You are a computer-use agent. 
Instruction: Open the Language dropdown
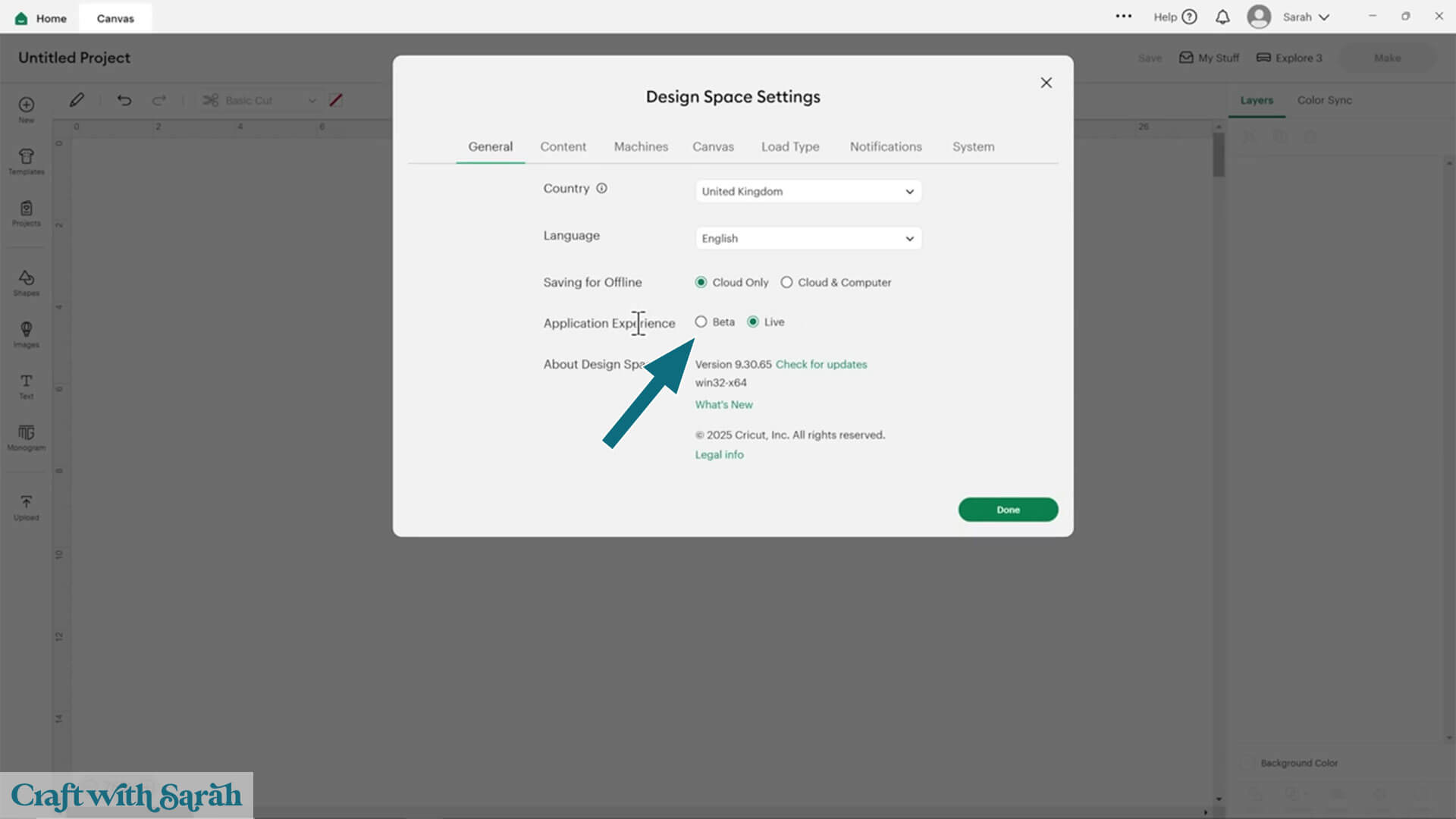tap(808, 238)
